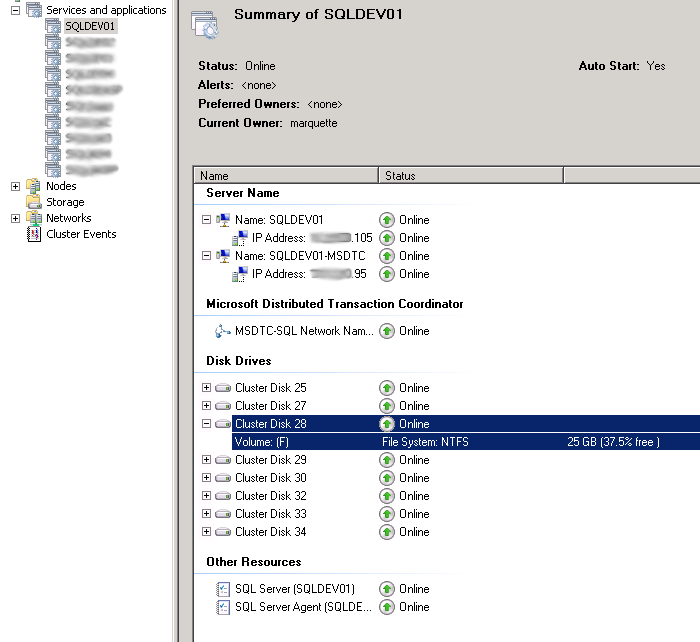Click the disk icon for Cluster Disk 25
Screen dimensions: 700x642
click(223, 388)
